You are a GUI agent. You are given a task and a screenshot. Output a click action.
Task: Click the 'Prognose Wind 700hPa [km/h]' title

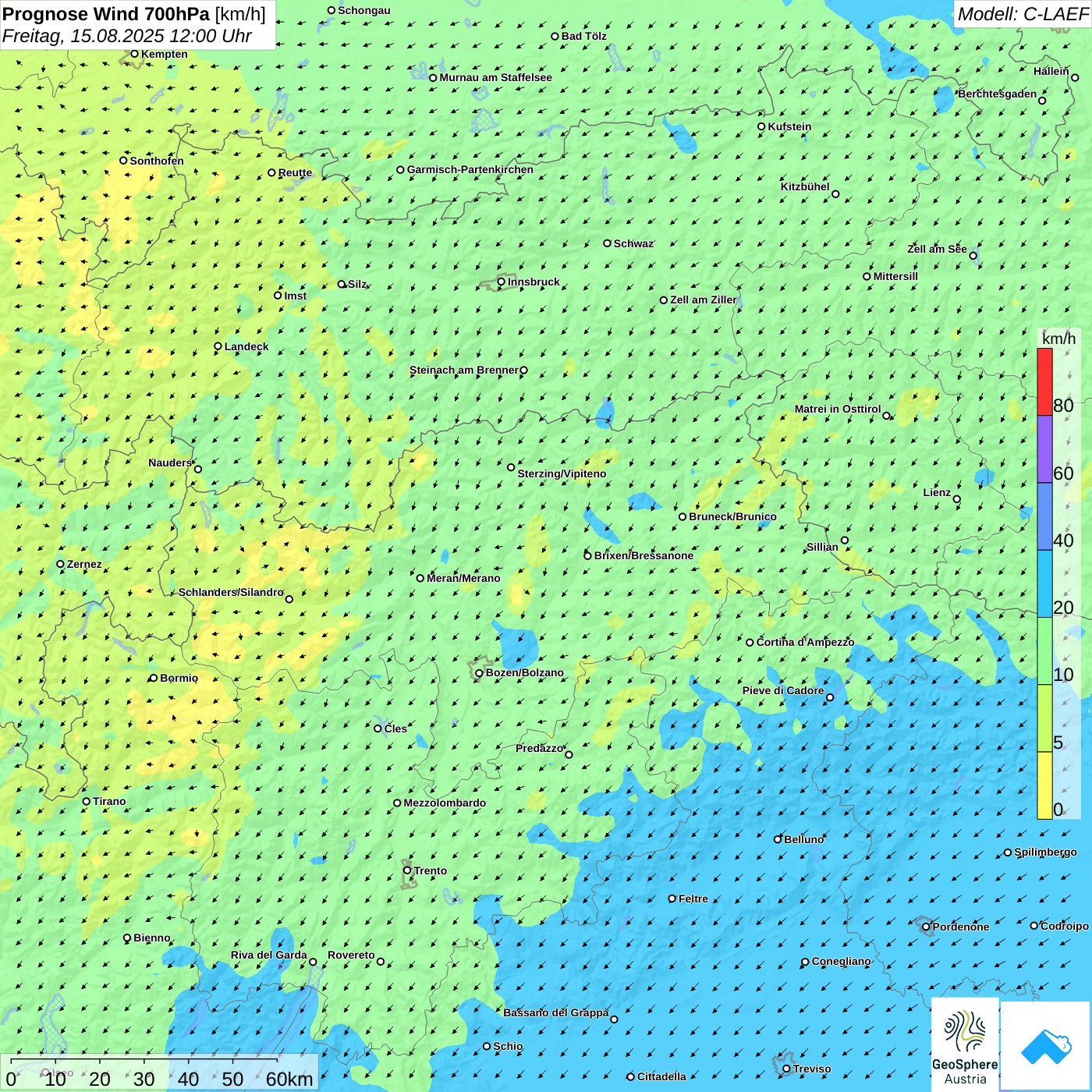point(134,14)
